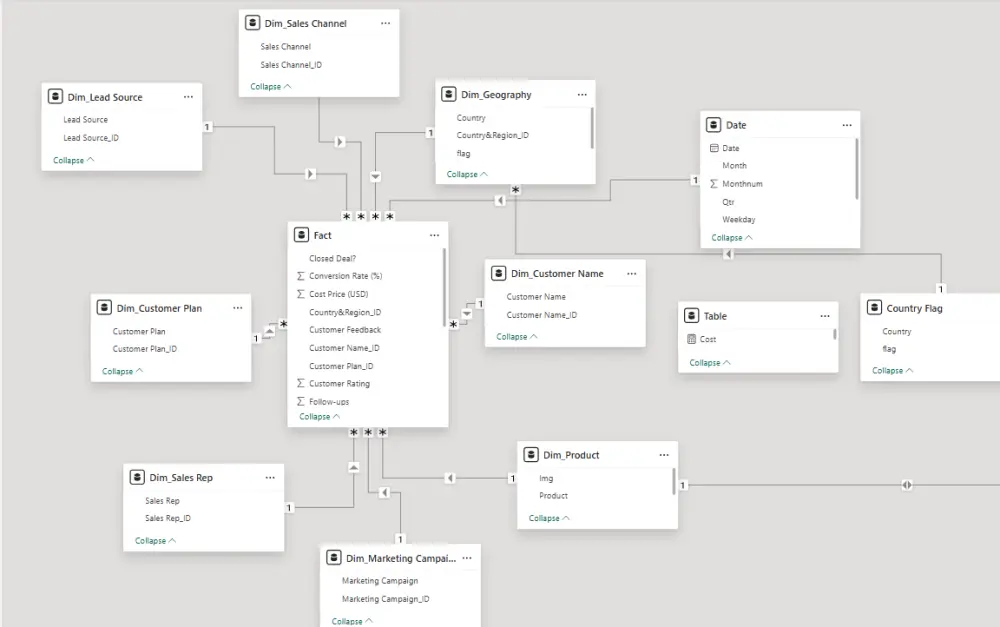Viewport: 1000px width, 627px height.
Task: Open the Fact table options menu
Action: point(434,235)
